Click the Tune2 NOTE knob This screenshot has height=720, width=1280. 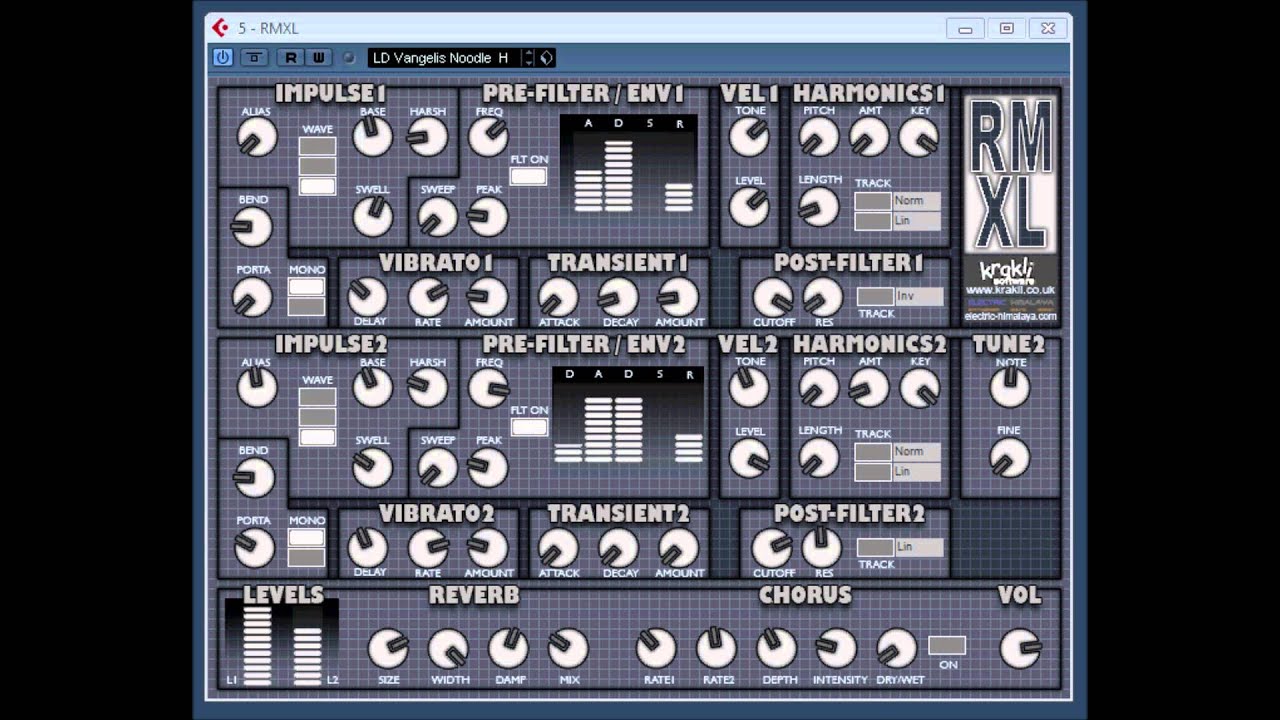pos(1009,387)
